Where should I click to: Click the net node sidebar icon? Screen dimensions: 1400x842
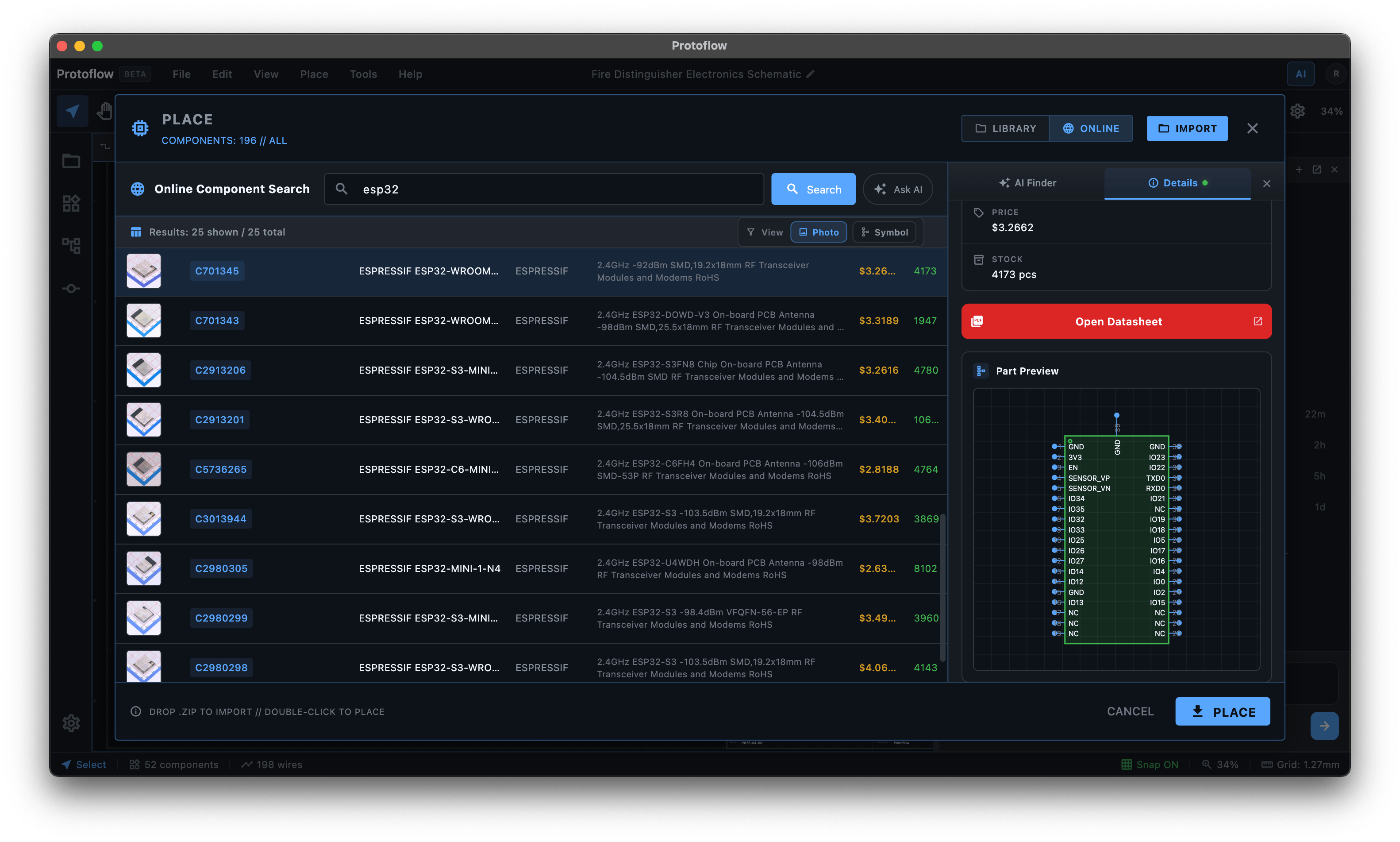tap(71, 289)
